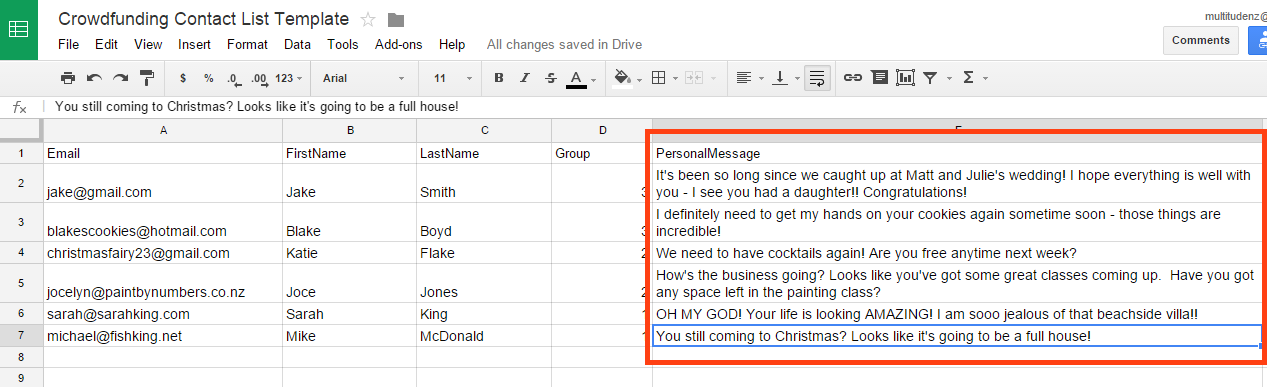Click the Undo arrow icon

point(94,77)
